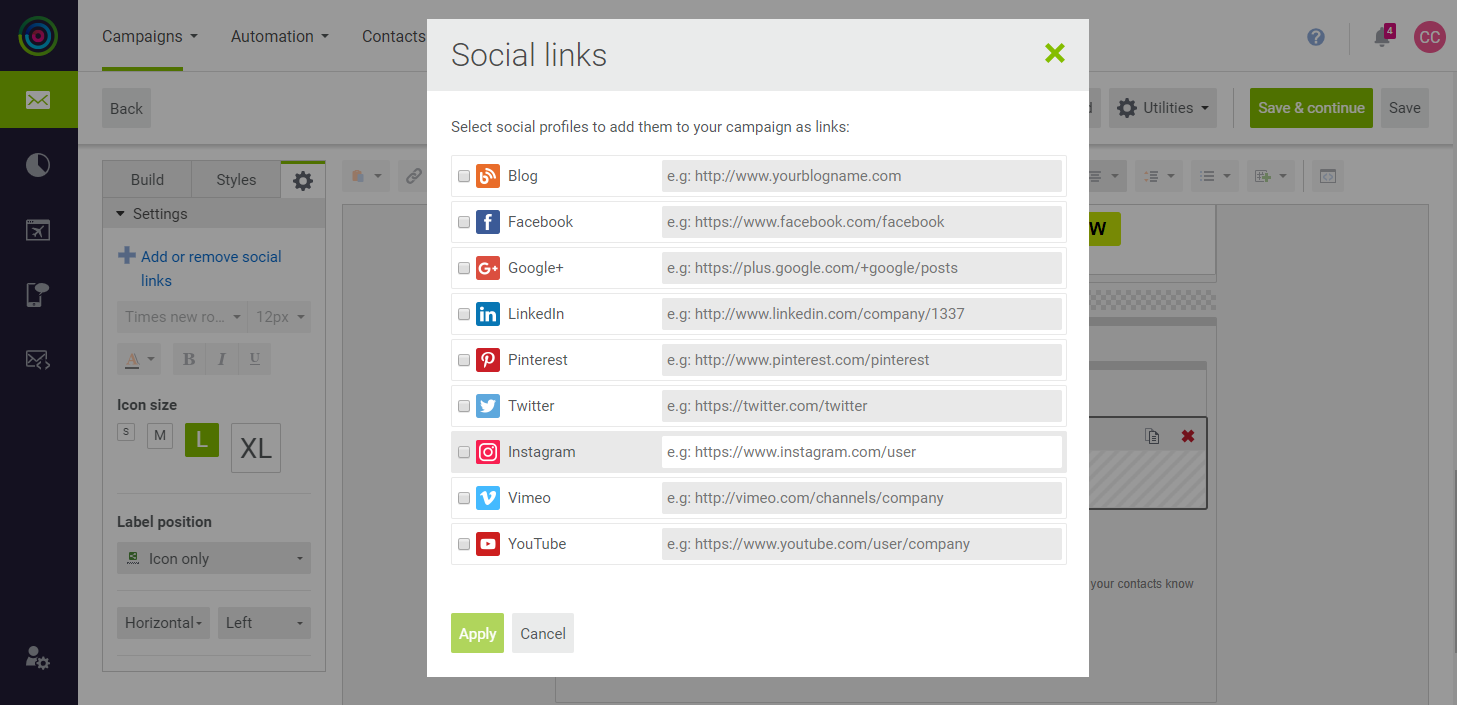1457x705 pixels.
Task: Select icon size XL
Action: coord(256,448)
